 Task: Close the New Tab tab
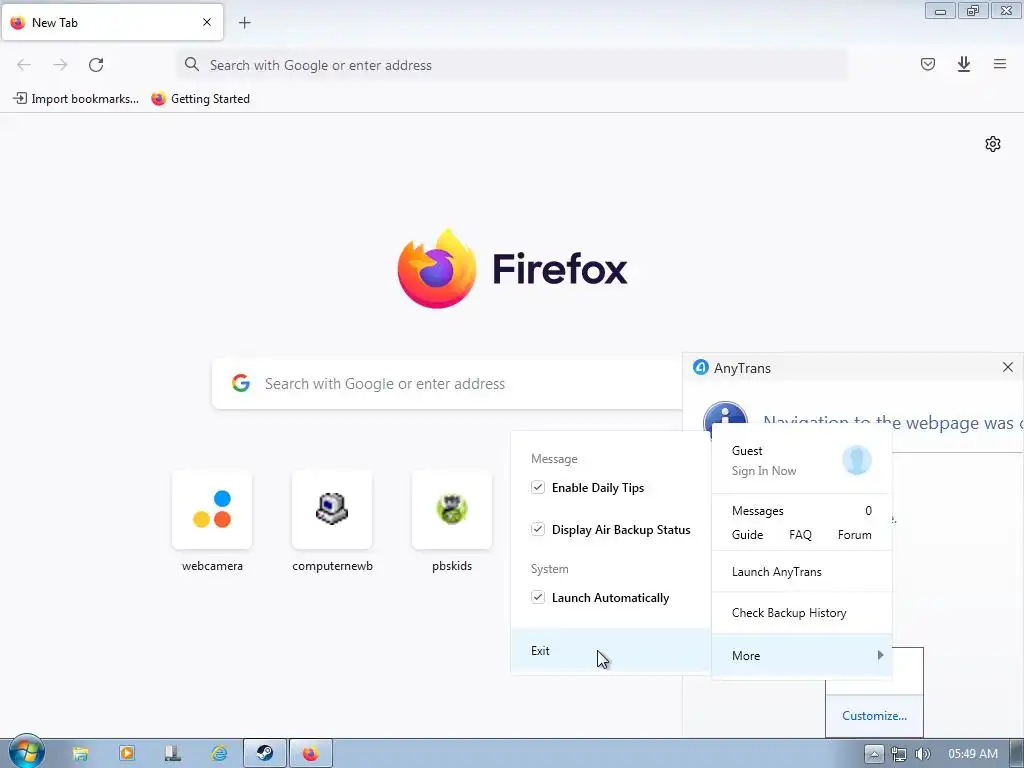(207, 22)
